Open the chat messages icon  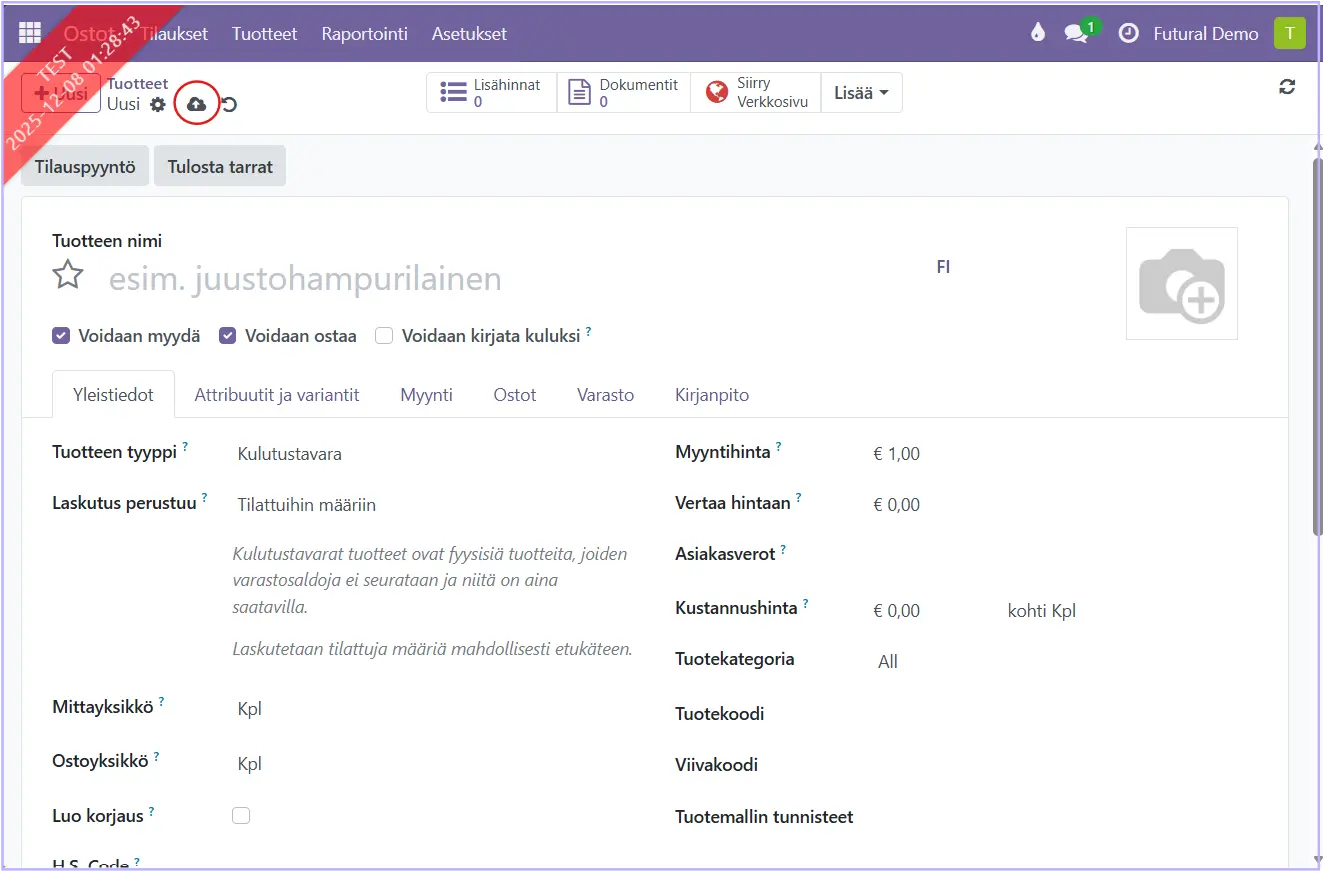[x=1076, y=33]
